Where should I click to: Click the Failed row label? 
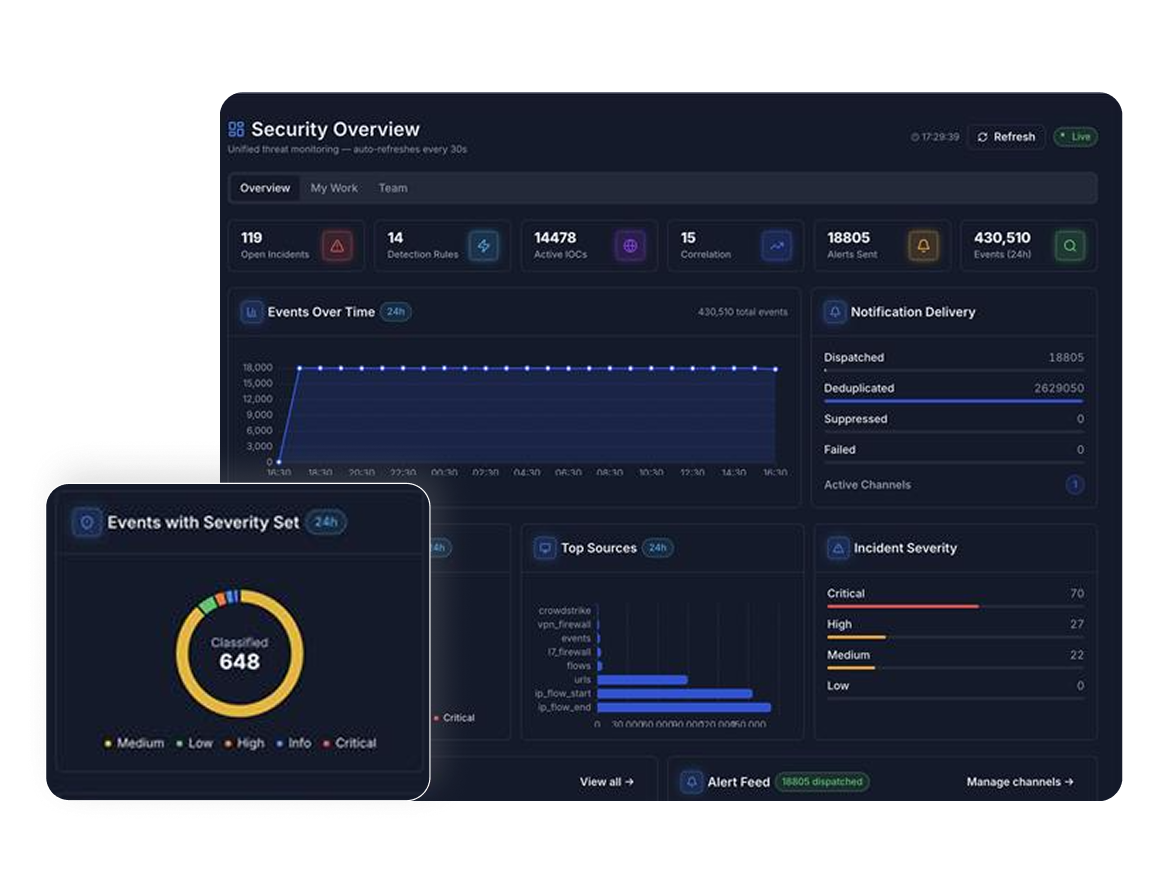tap(840, 450)
